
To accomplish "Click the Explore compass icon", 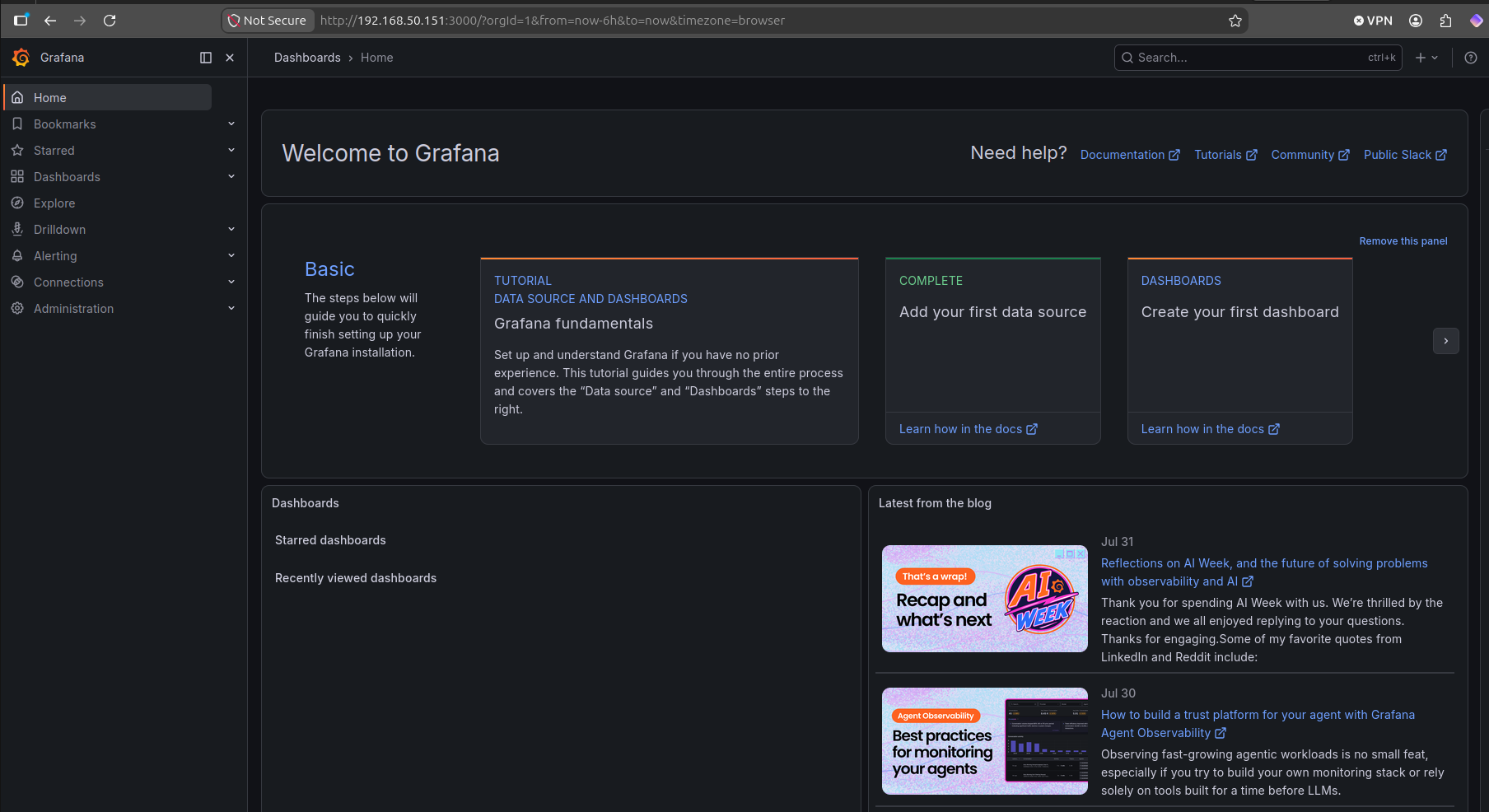I will 17,203.
